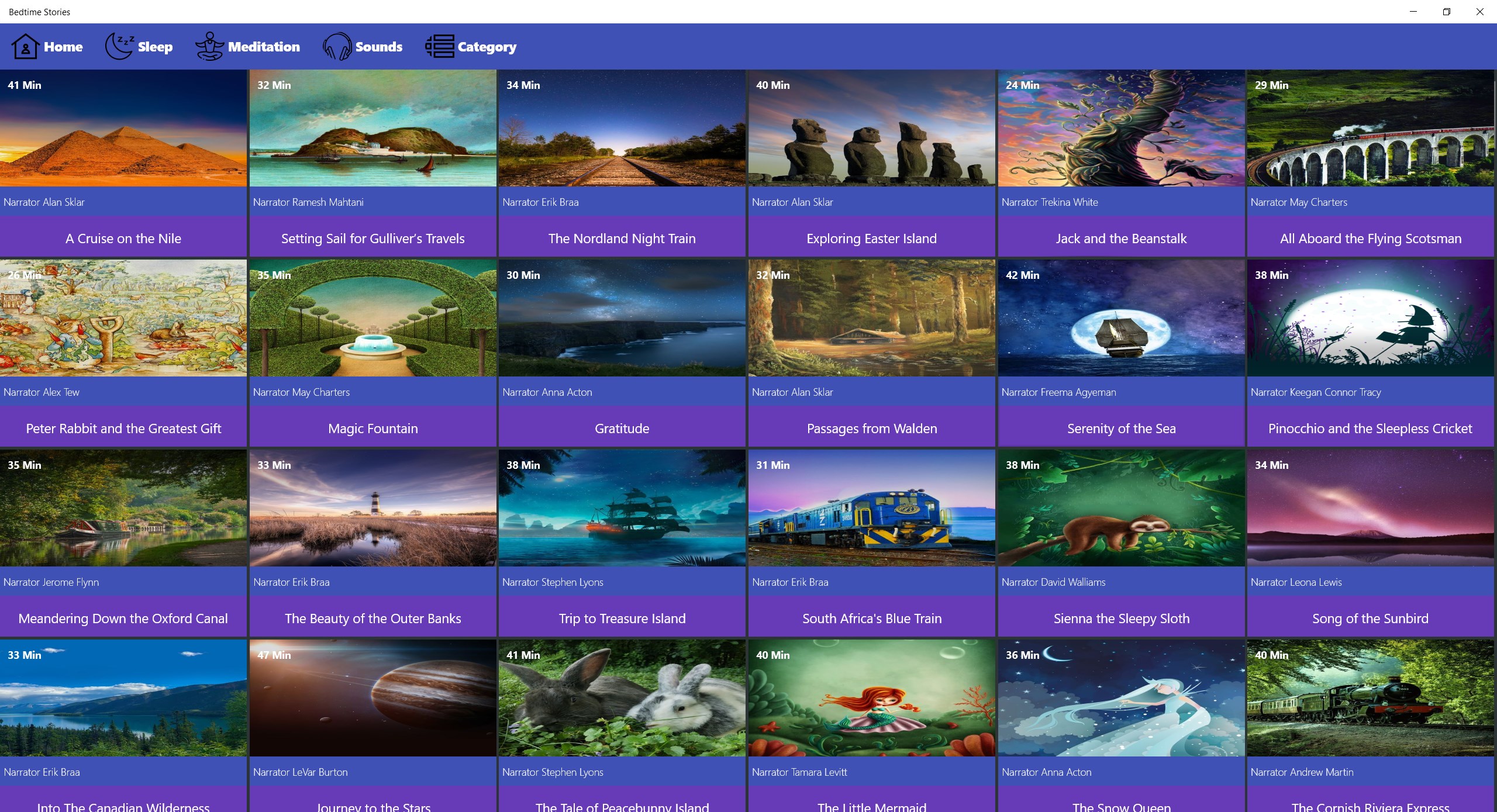The height and width of the screenshot is (812, 1497).
Task: Click the Magic Fountain story title
Action: click(x=373, y=429)
